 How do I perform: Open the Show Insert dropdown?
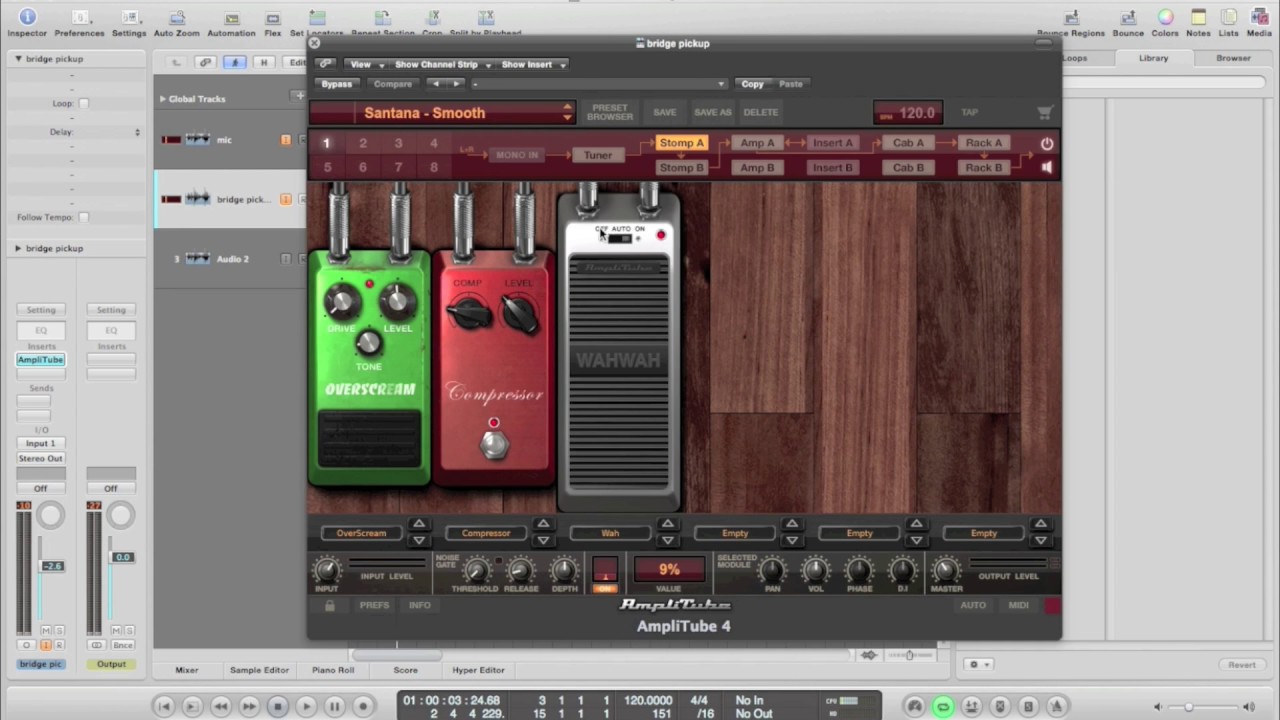pos(532,64)
